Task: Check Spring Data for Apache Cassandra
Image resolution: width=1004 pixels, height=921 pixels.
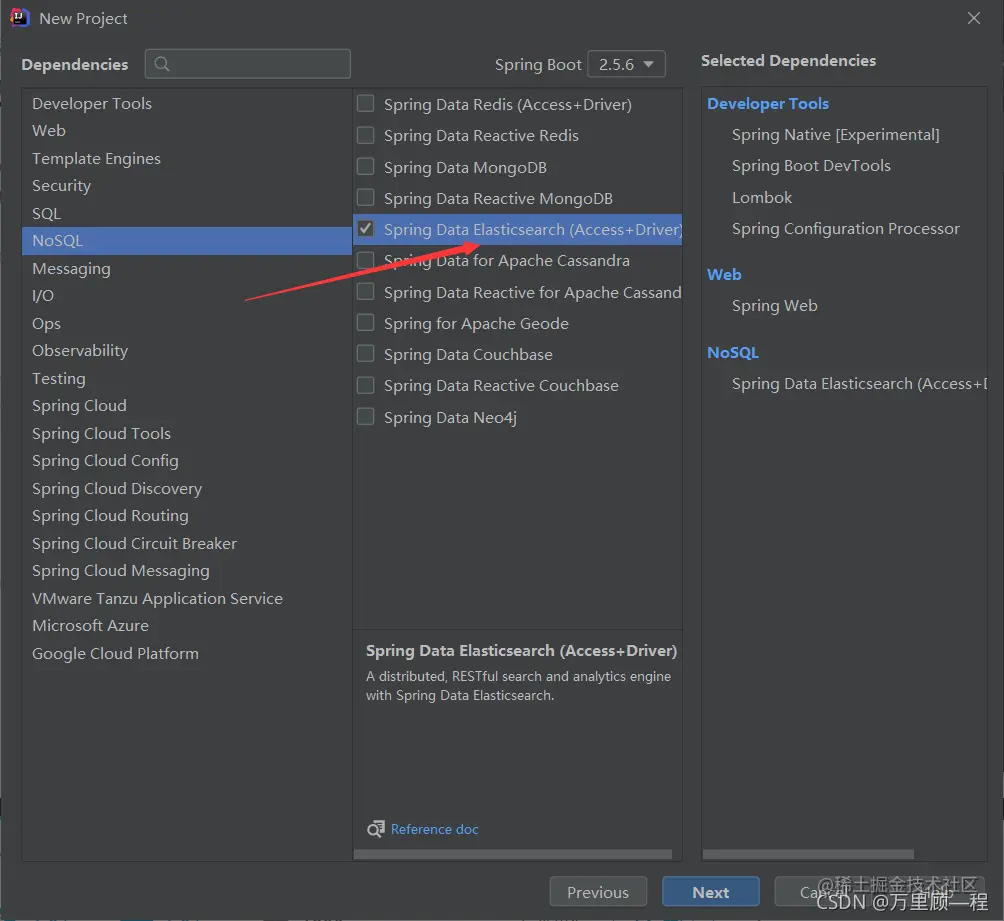Action: pyautogui.click(x=366, y=260)
